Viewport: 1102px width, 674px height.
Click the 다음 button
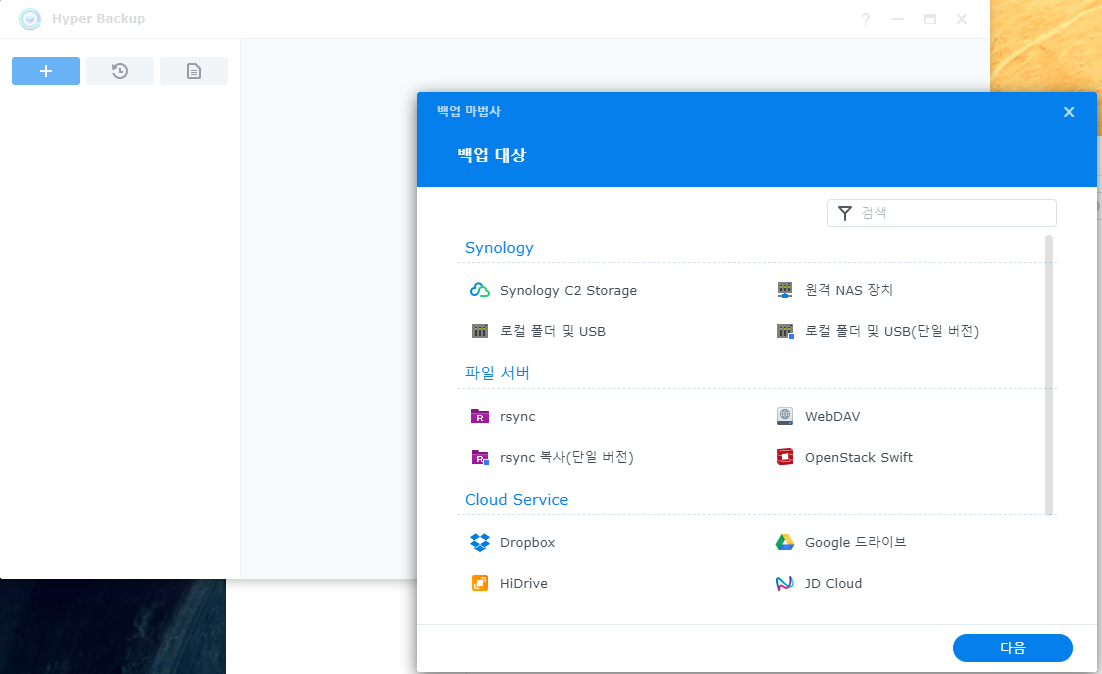click(1013, 648)
